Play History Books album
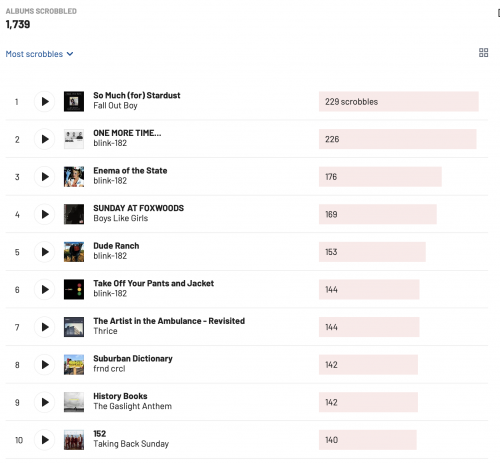This screenshot has height=463, width=500. point(44,402)
